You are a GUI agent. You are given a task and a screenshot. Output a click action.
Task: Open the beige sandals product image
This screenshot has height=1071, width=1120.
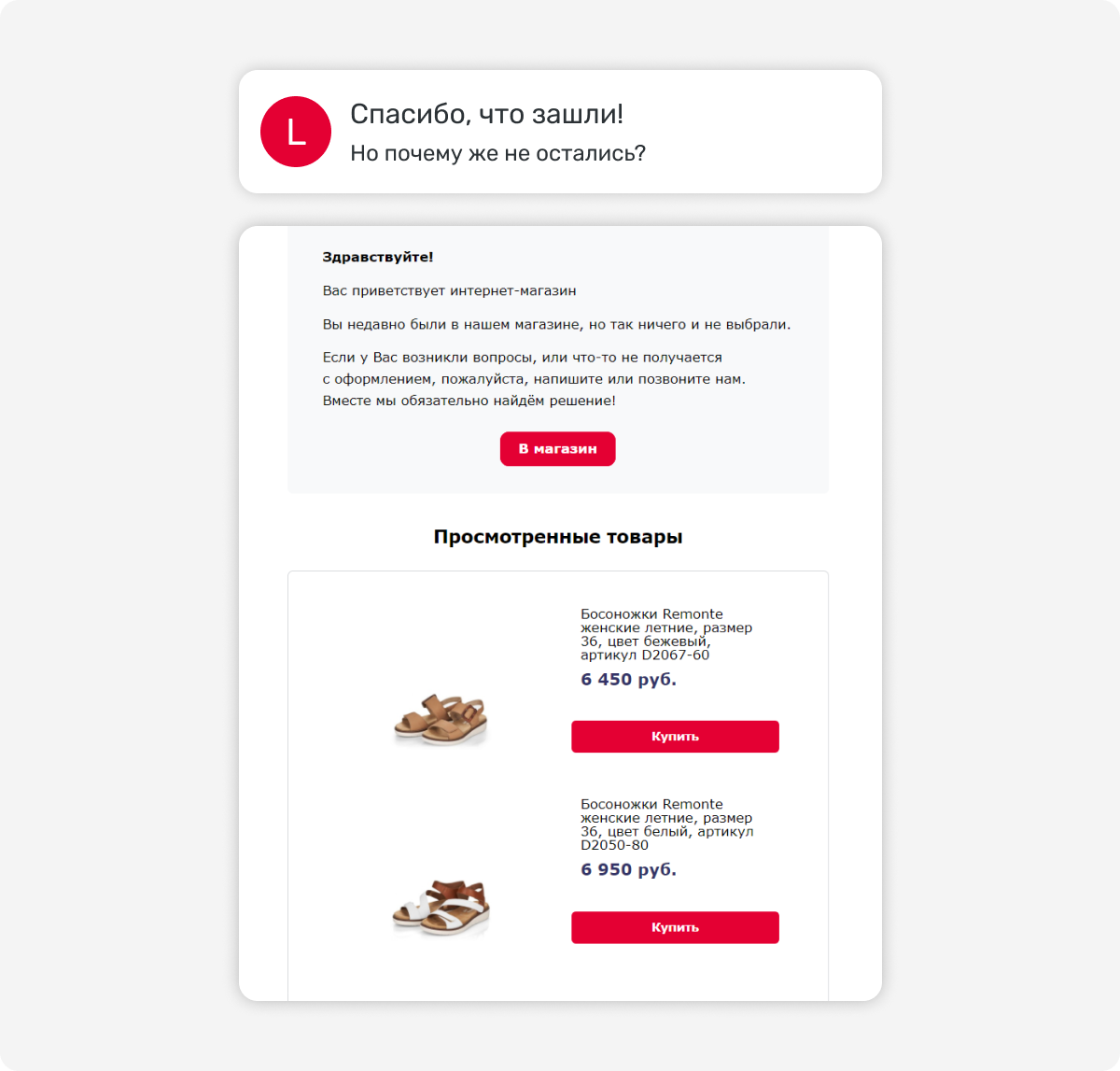[x=441, y=719]
